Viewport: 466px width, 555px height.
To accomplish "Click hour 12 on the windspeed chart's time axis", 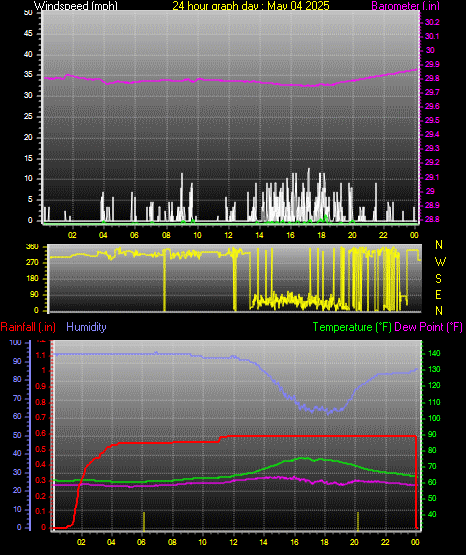I will [x=228, y=235].
